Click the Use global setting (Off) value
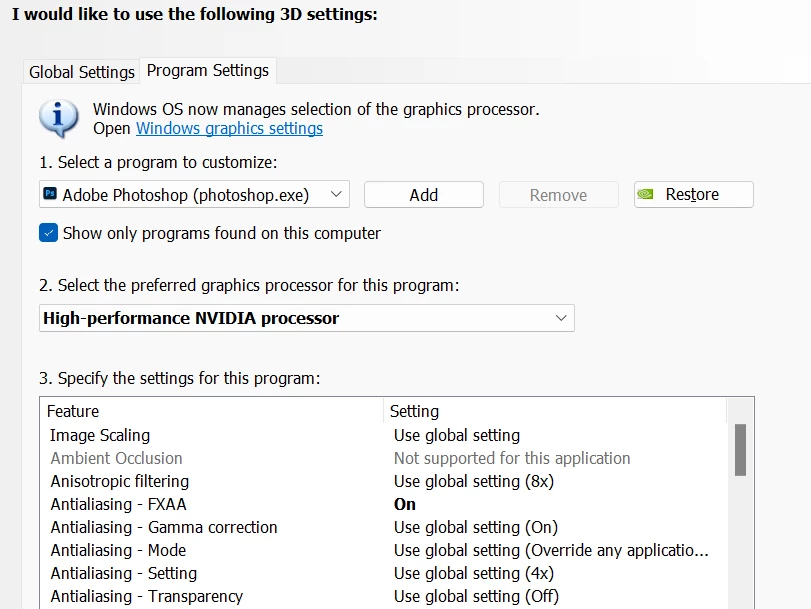The height and width of the screenshot is (609, 811). pyautogui.click(x=476, y=596)
